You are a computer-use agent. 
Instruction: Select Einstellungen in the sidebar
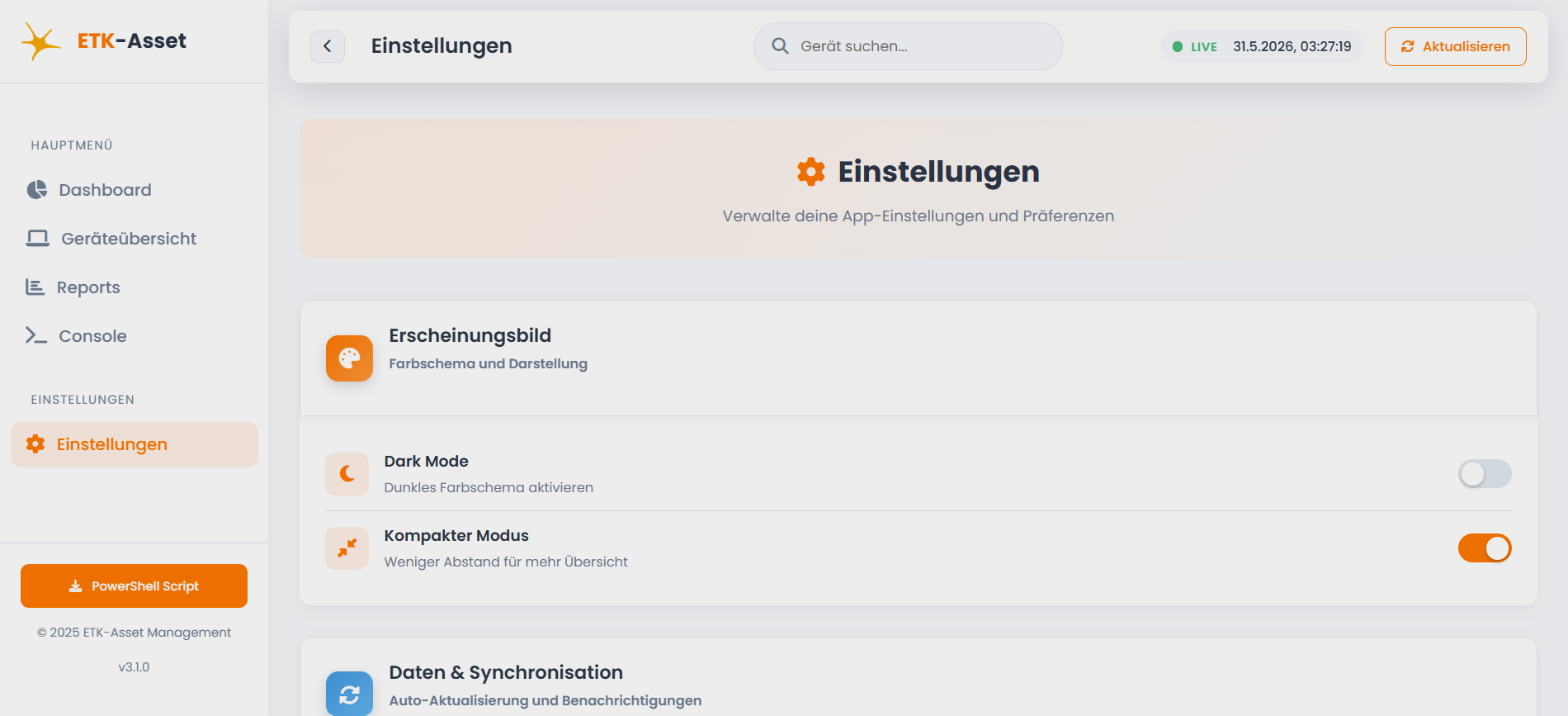[x=135, y=444]
